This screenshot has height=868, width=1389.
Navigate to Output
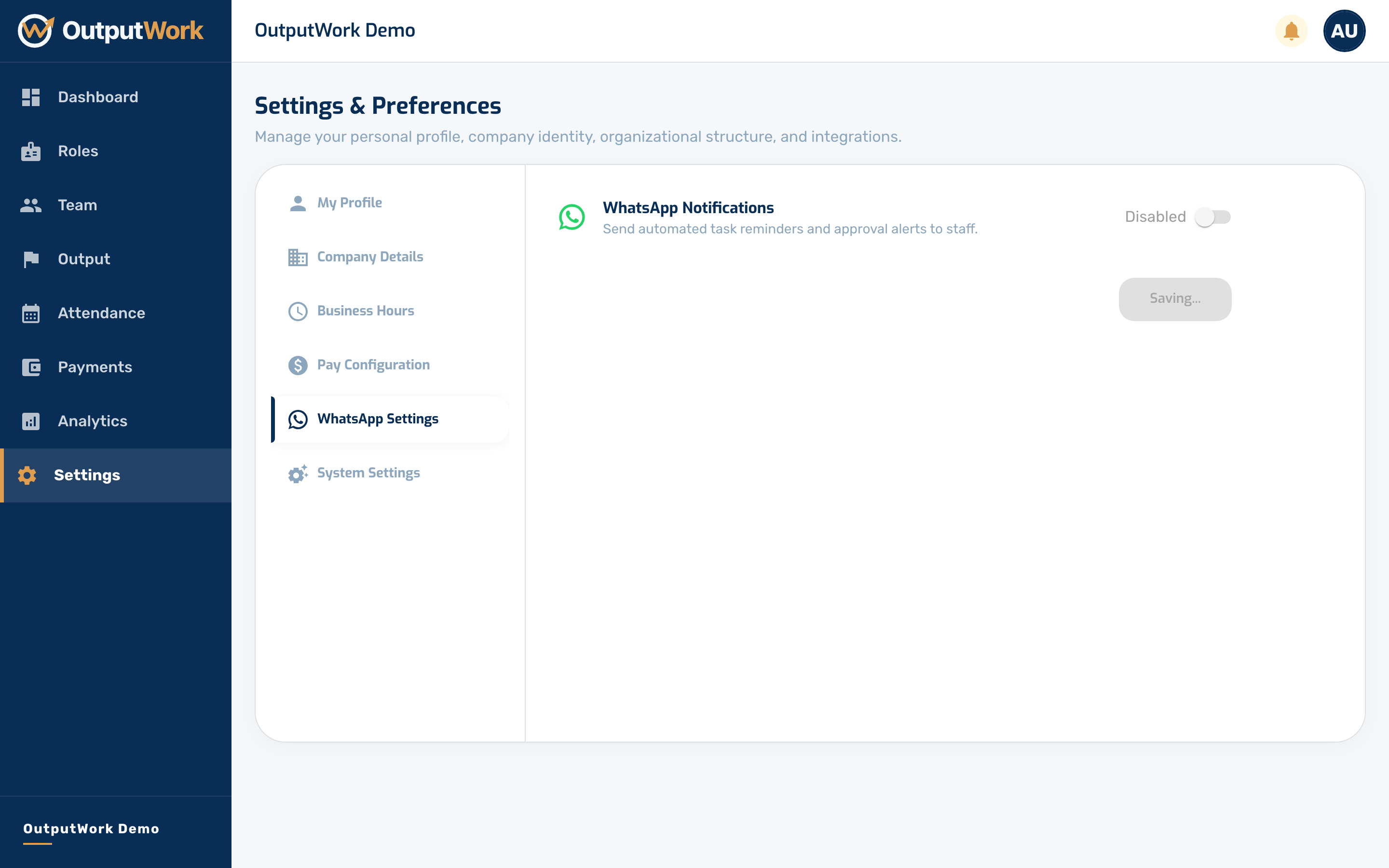pyautogui.click(x=116, y=259)
